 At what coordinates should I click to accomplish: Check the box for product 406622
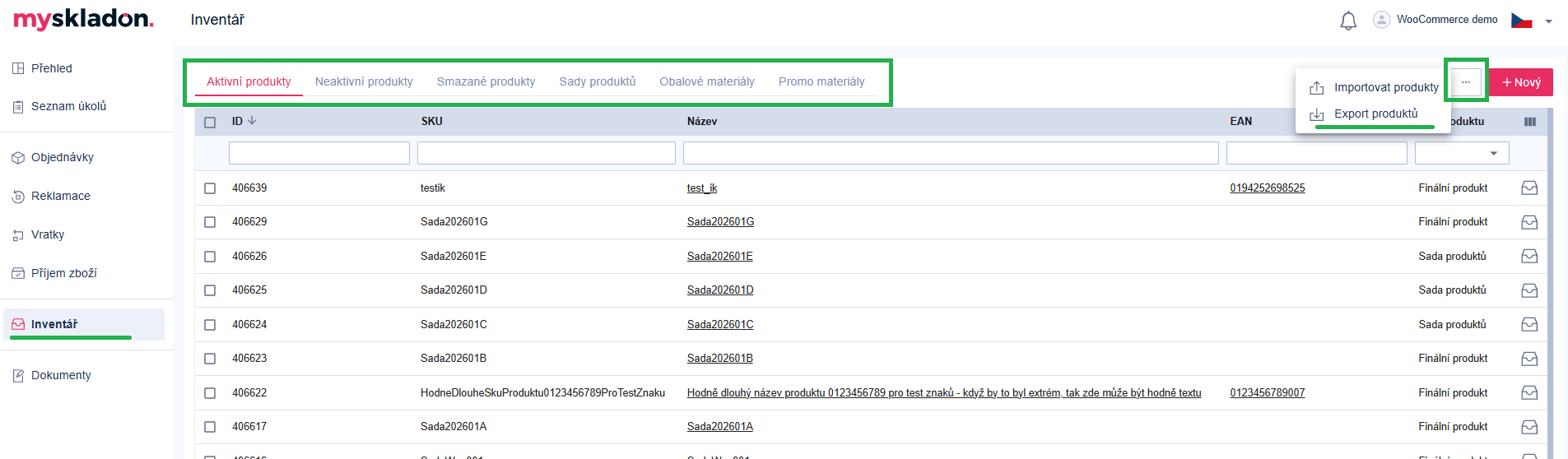[x=210, y=393]
